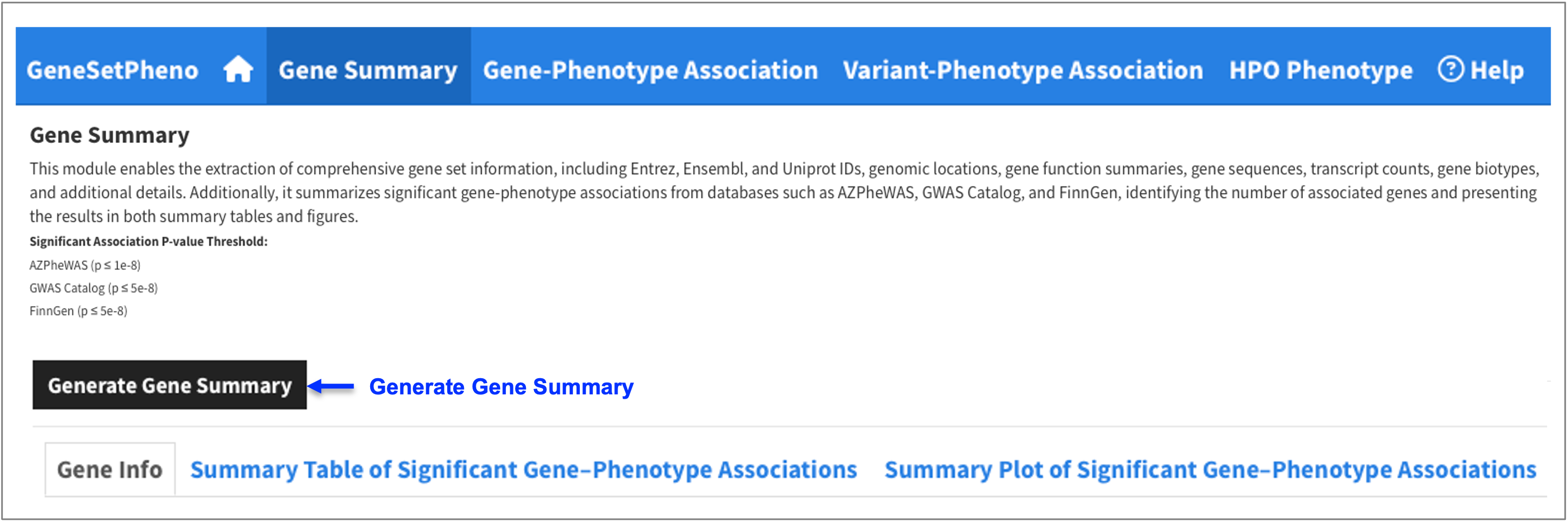
Task: Go to Variant-Phenotype Association
Action: coord(1023,70)
